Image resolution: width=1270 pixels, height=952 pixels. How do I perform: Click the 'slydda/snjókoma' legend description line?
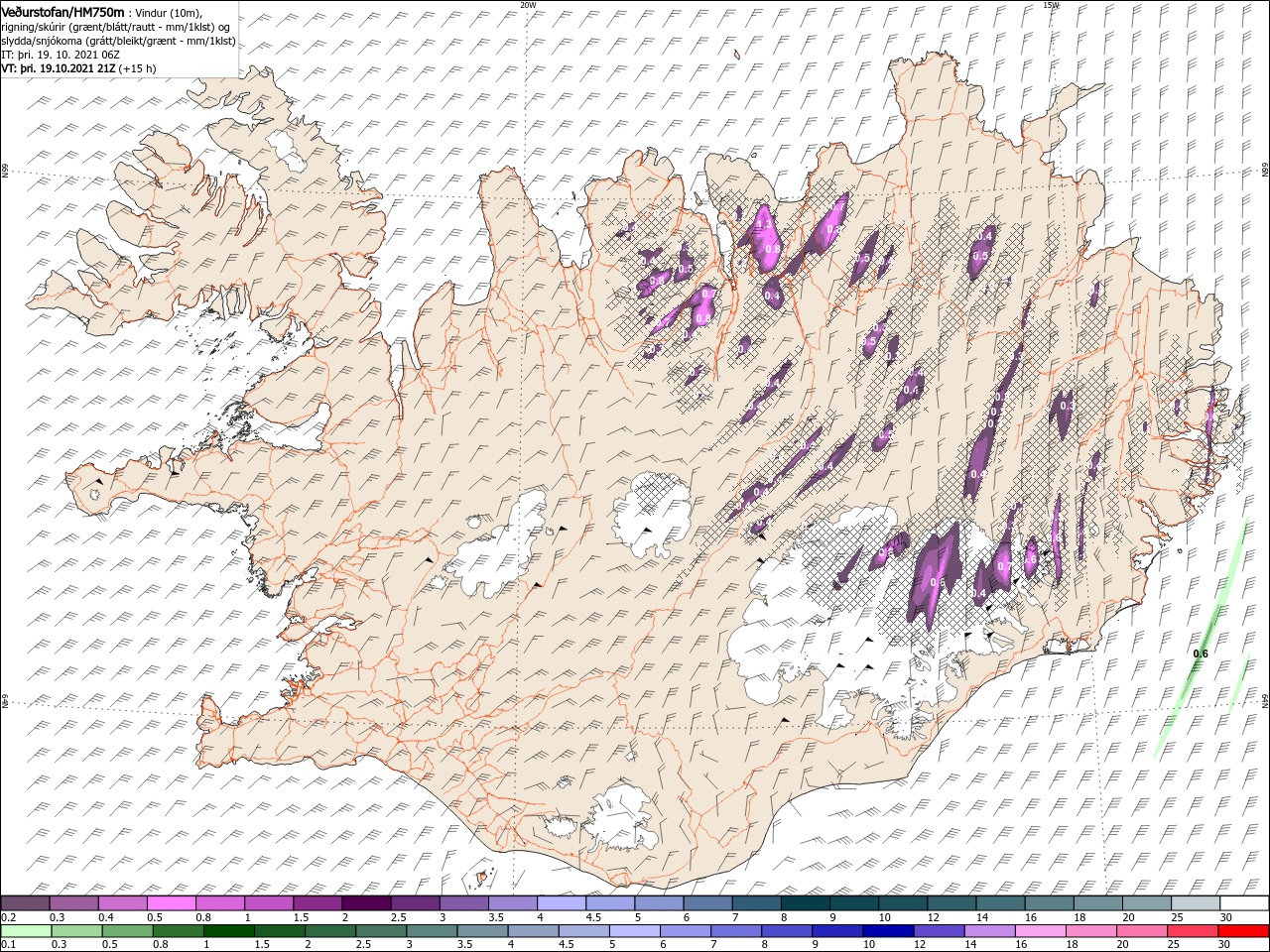point(118,41)
